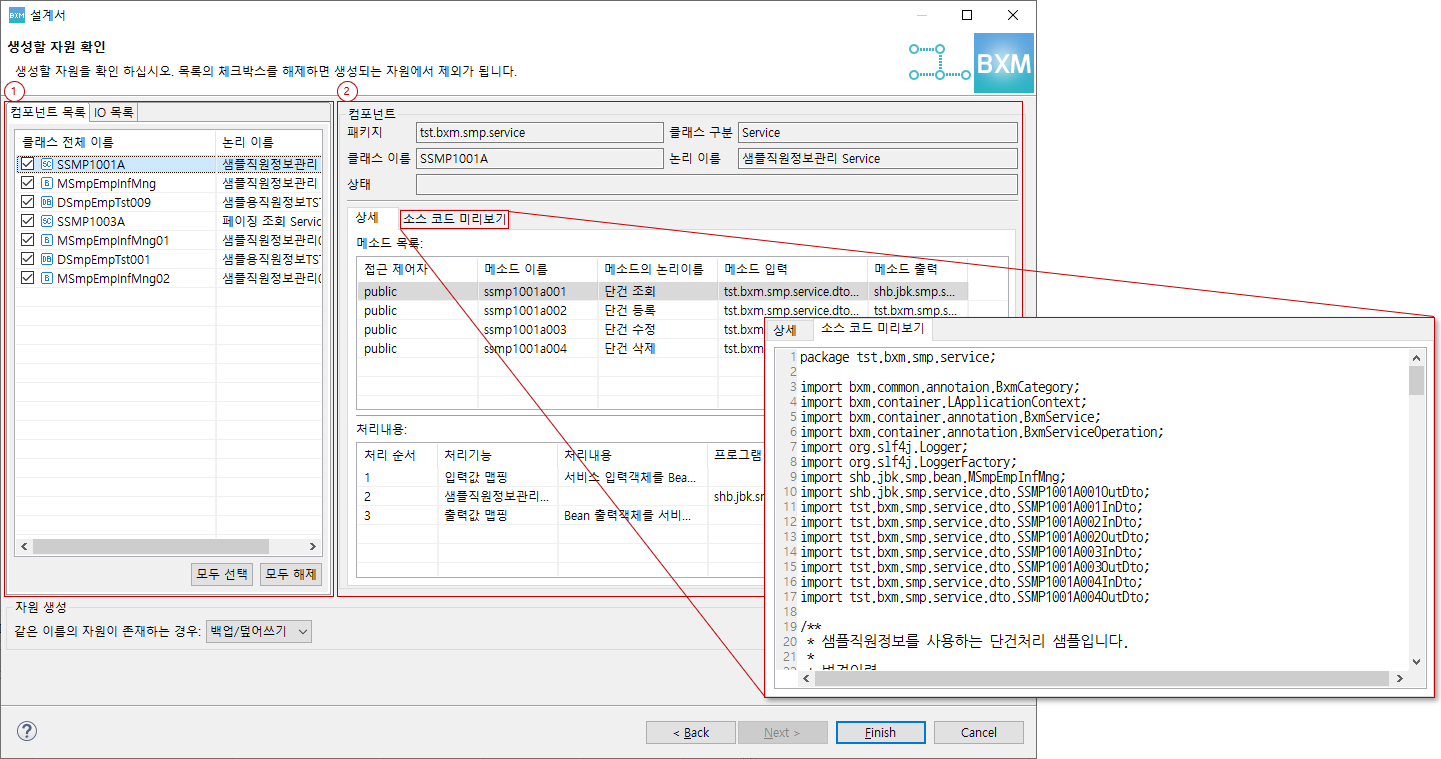The image size is (1441, 759).
Task: Select the SC service icon beside SSMP1001A
Action: (x=46, y=163)
